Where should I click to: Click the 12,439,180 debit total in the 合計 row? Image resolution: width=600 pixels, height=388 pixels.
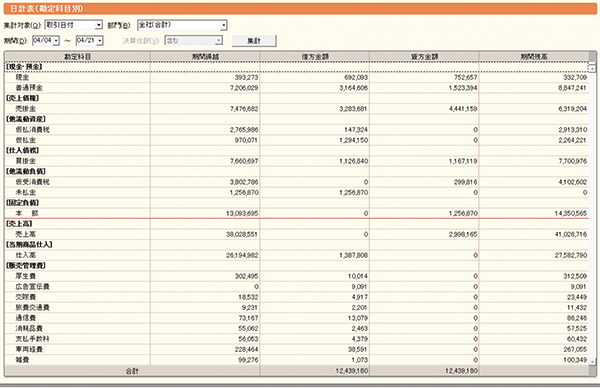(x=352, y=370)
